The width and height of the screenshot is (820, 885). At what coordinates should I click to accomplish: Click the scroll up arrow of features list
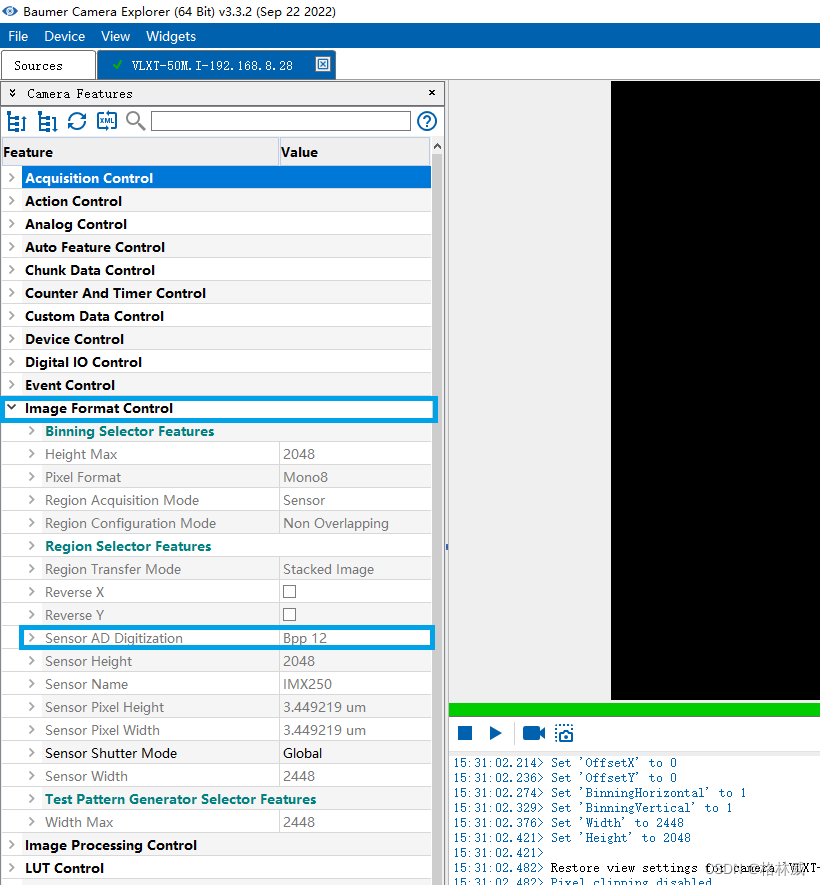(x=437, y=146)
